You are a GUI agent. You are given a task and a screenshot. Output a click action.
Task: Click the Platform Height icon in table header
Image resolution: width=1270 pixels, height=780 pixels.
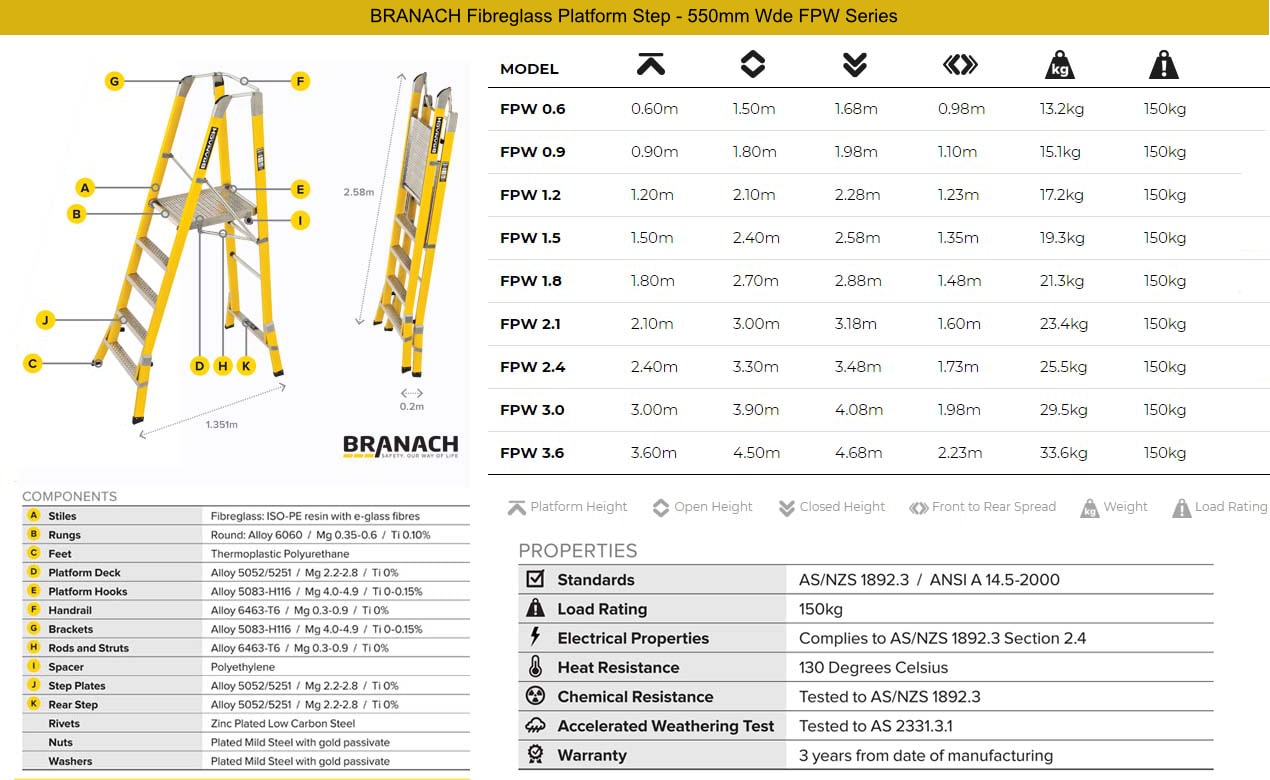pos(651,66)
